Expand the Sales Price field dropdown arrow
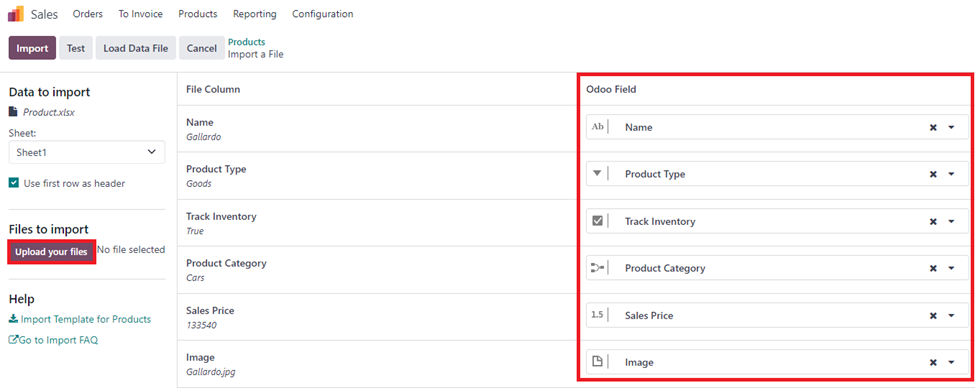 (x=951, y=316)
